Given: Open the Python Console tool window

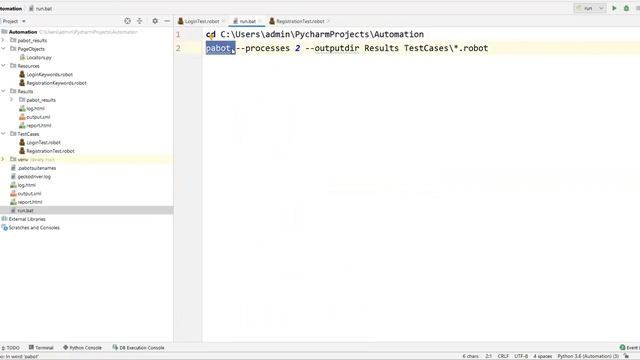Looking at the screenshot, I should 82,348.
